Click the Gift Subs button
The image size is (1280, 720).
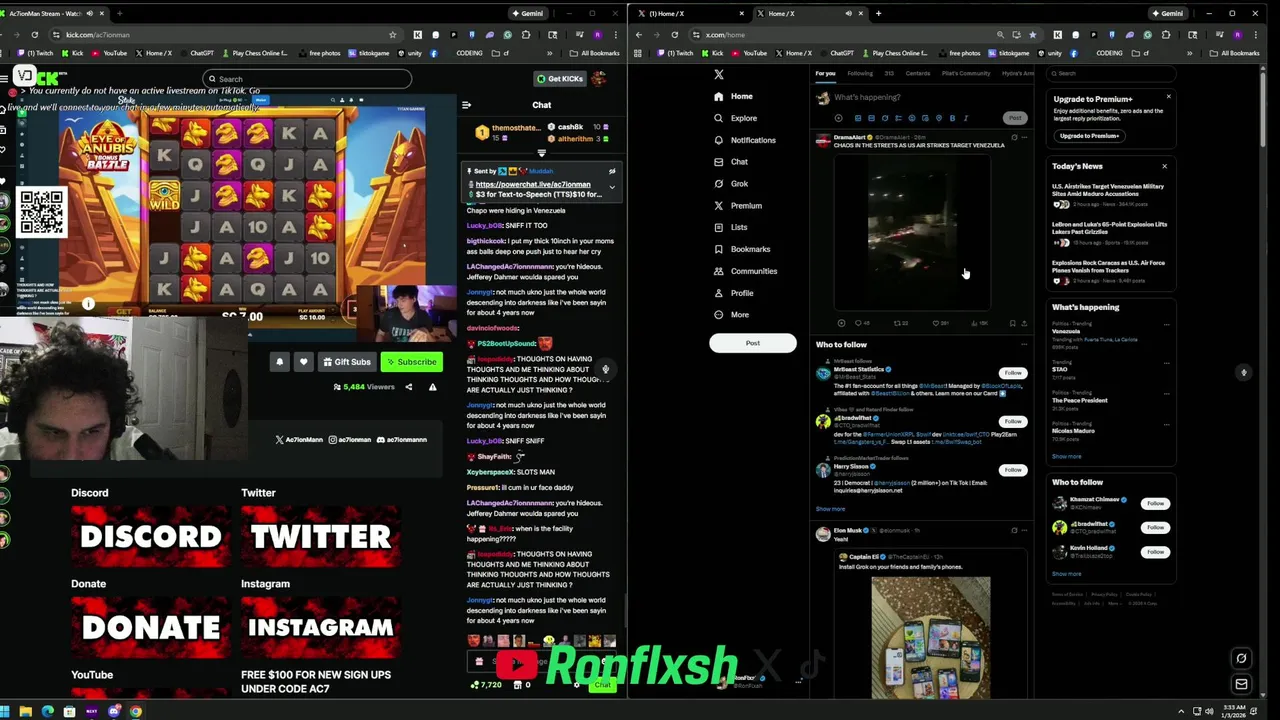[346, 362]
